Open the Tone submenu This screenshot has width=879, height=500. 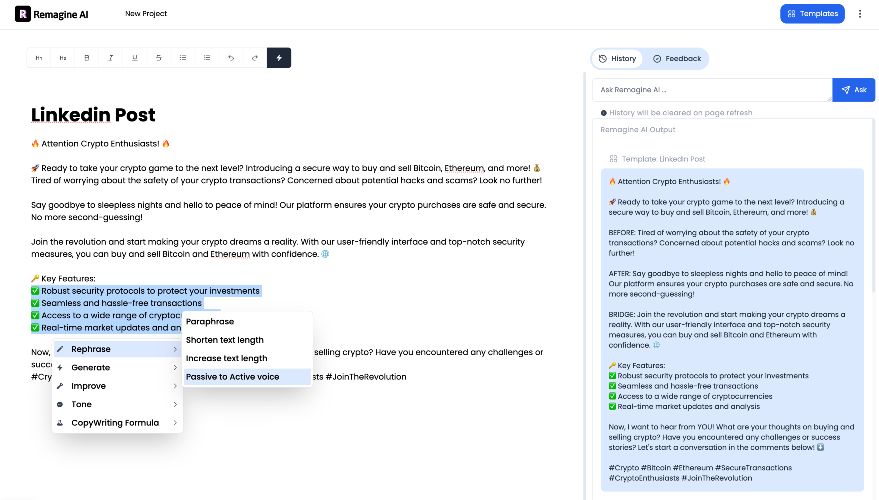click(x=117, y=404)
